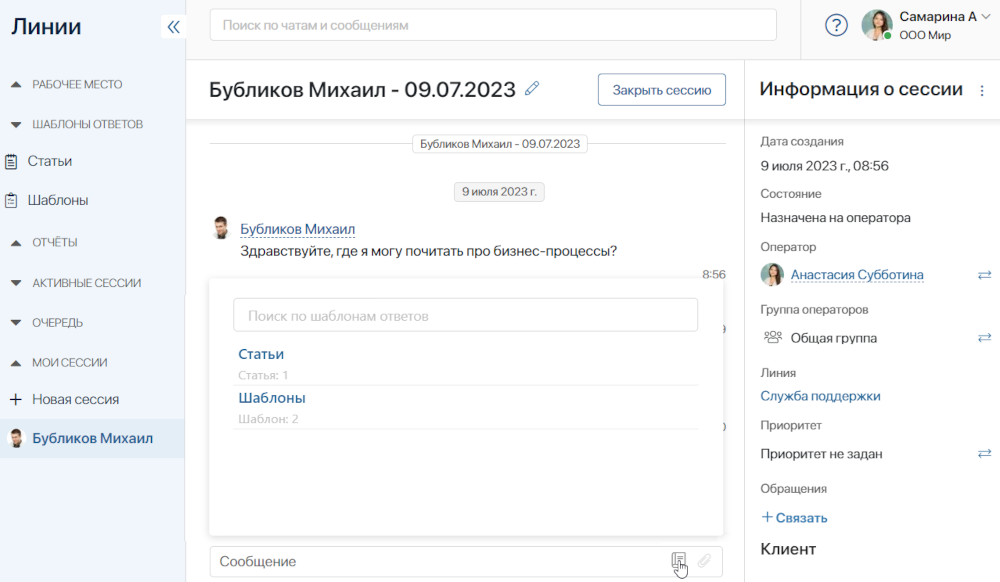Choose the Шаблоны template category in popup
The image size is (1000, 582).
(x=272, y=398)
